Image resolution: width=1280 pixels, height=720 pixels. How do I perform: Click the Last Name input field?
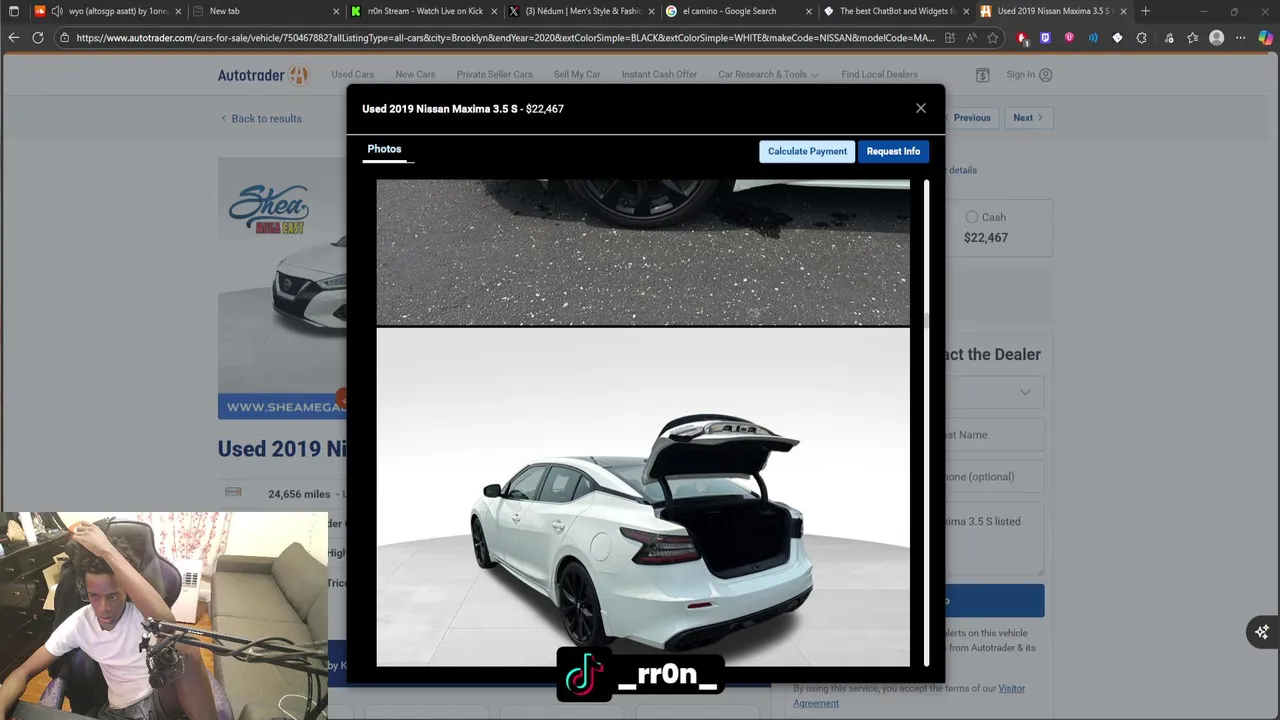993,434
